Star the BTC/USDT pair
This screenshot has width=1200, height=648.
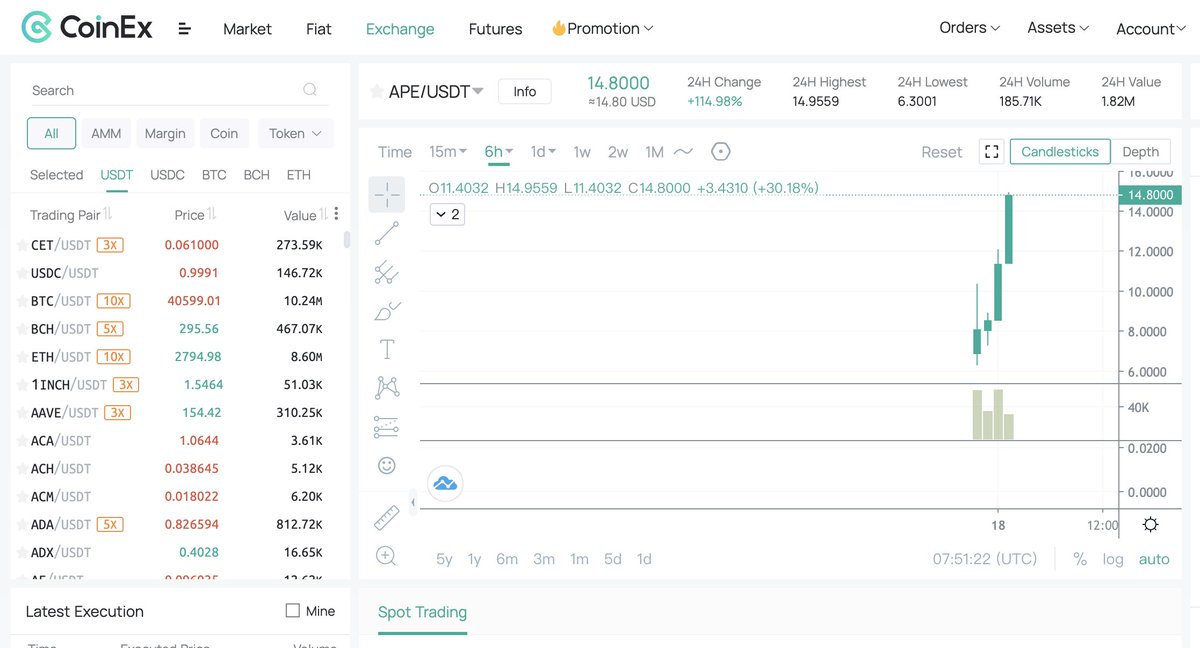coord(22,301)
